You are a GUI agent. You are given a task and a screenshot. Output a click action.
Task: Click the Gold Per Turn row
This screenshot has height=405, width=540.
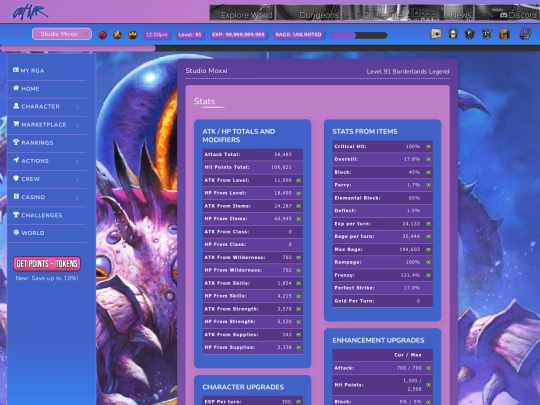[382, 301]
